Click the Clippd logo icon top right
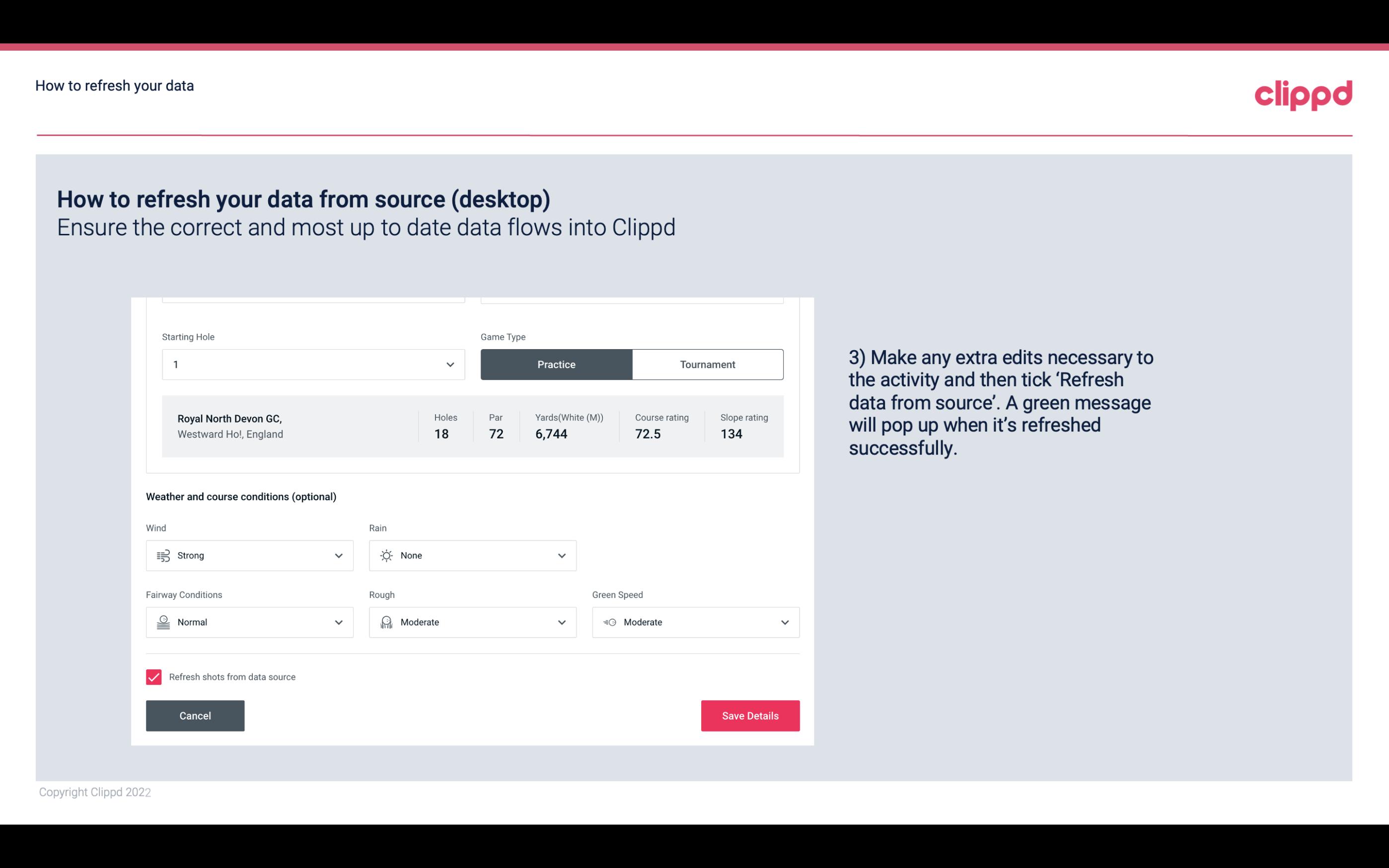 click(1303, 93)
